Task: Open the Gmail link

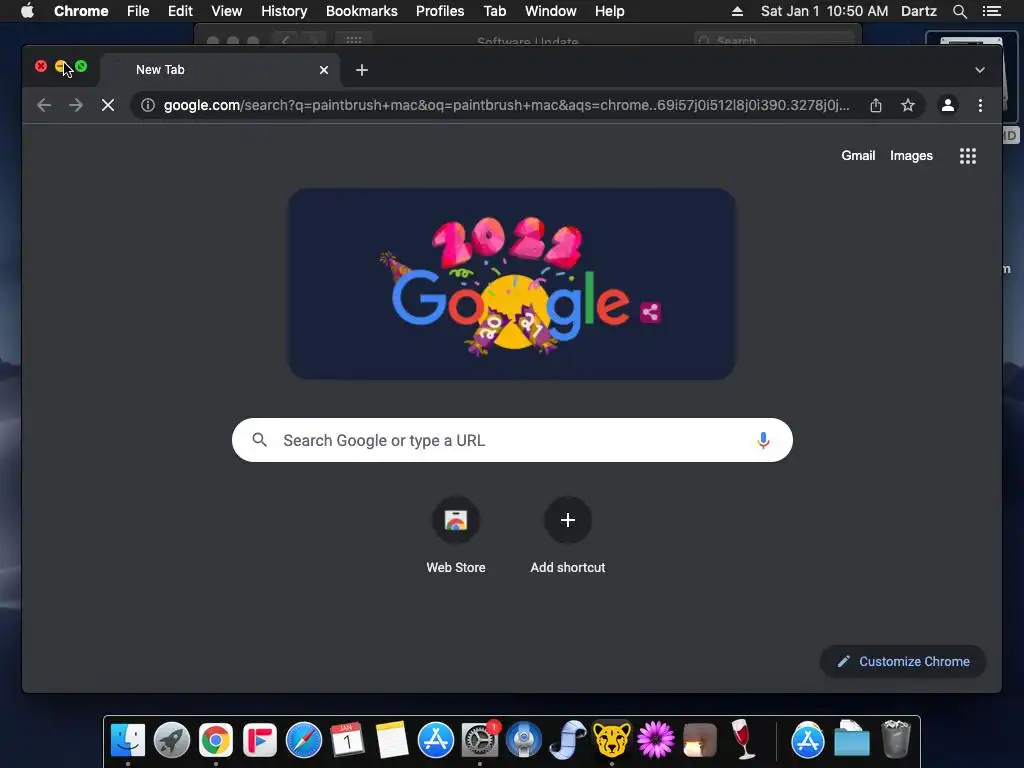Action: coord(858,155)
